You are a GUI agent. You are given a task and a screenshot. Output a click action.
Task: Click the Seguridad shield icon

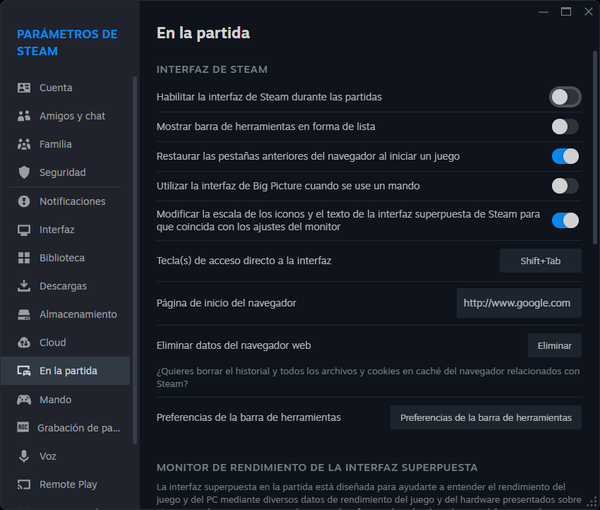(x=24, y=173)
